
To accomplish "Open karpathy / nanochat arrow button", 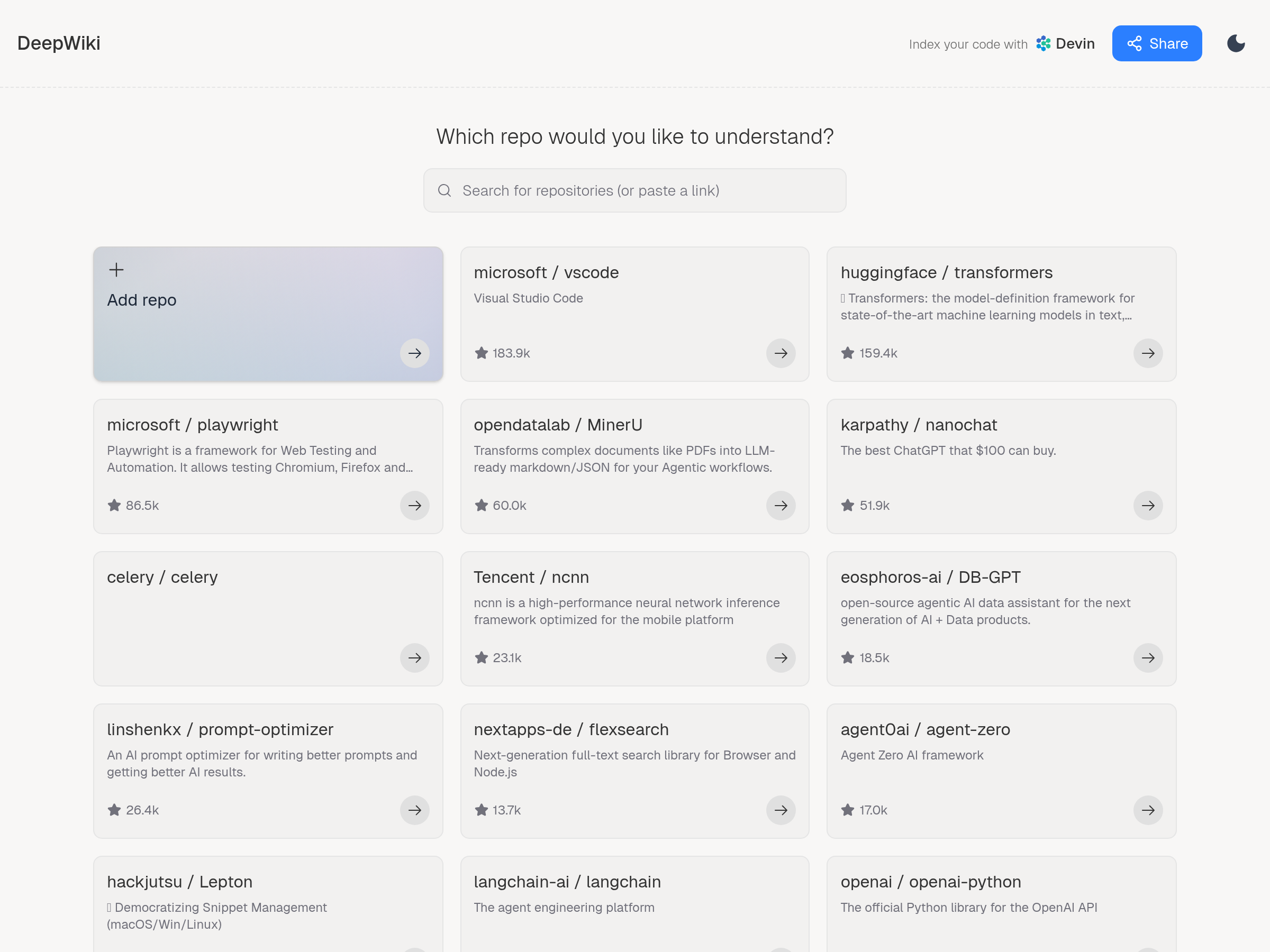I will coord(1148,506).
